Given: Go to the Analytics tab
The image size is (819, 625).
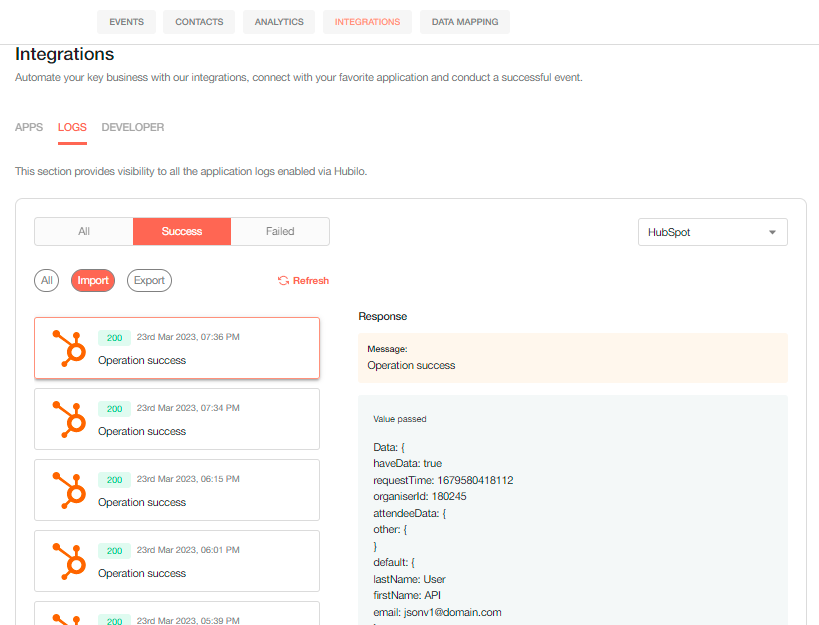Looking at the screenshot, I should [279, 22].
